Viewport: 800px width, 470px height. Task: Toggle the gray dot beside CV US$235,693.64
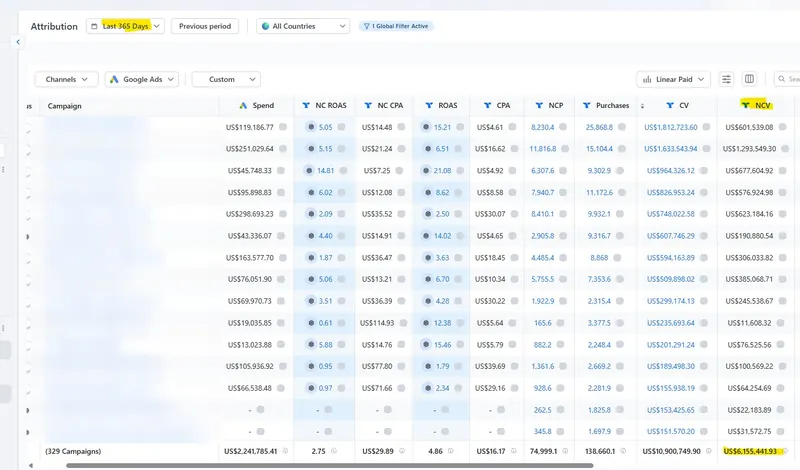click(x=704, y=323)
